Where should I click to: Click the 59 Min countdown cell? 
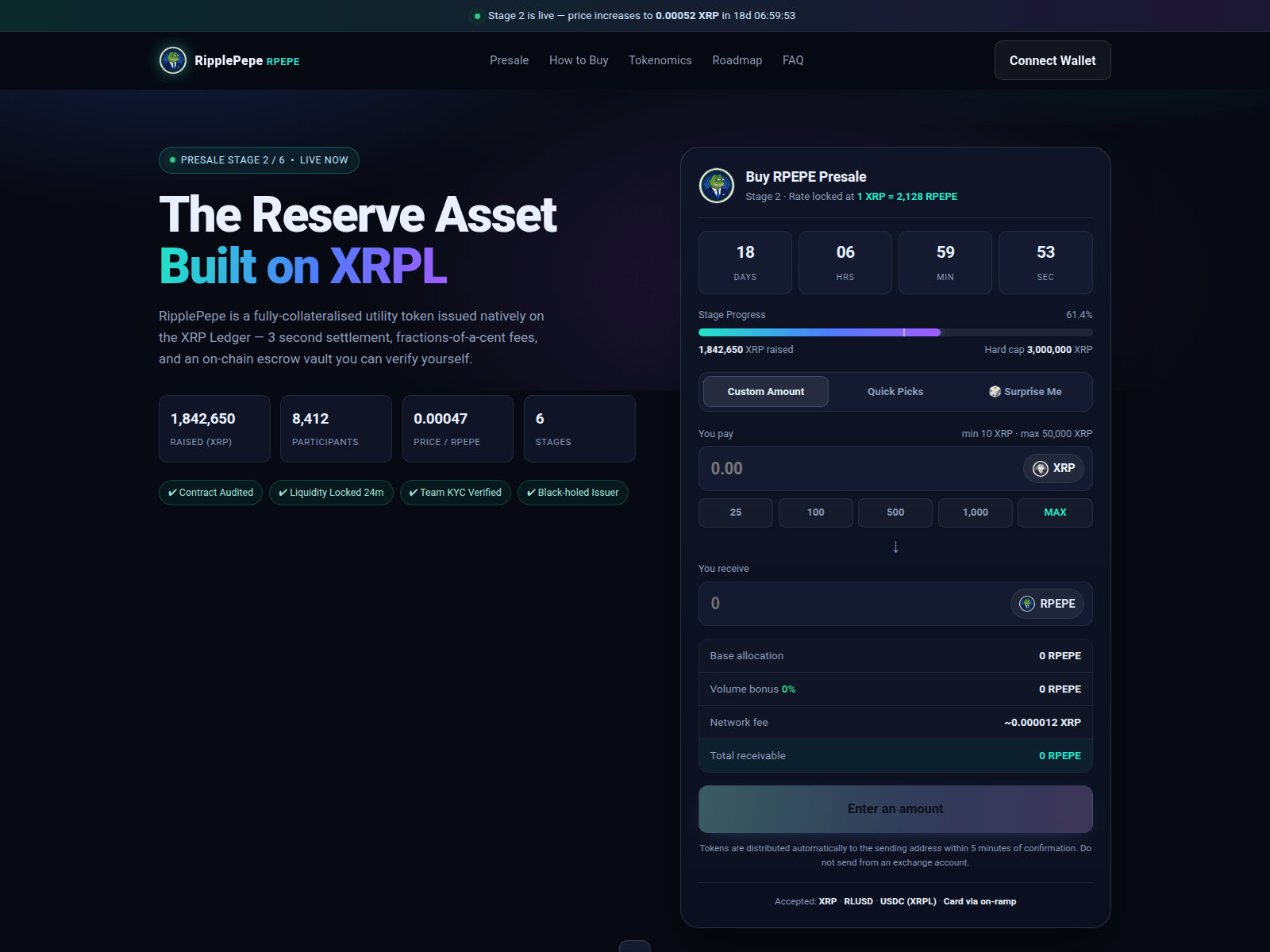coord(945,263)
